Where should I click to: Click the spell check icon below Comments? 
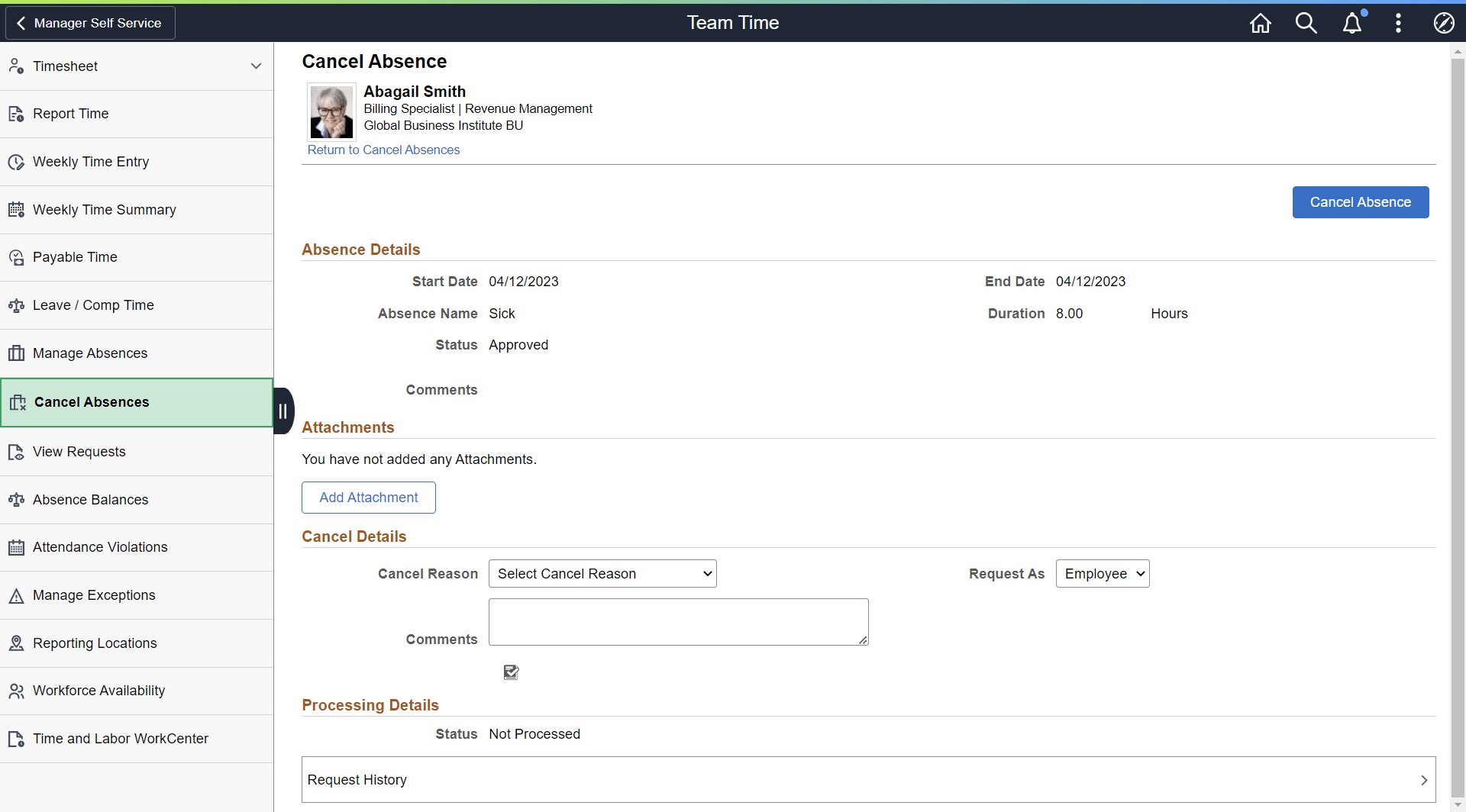(511, 672)
